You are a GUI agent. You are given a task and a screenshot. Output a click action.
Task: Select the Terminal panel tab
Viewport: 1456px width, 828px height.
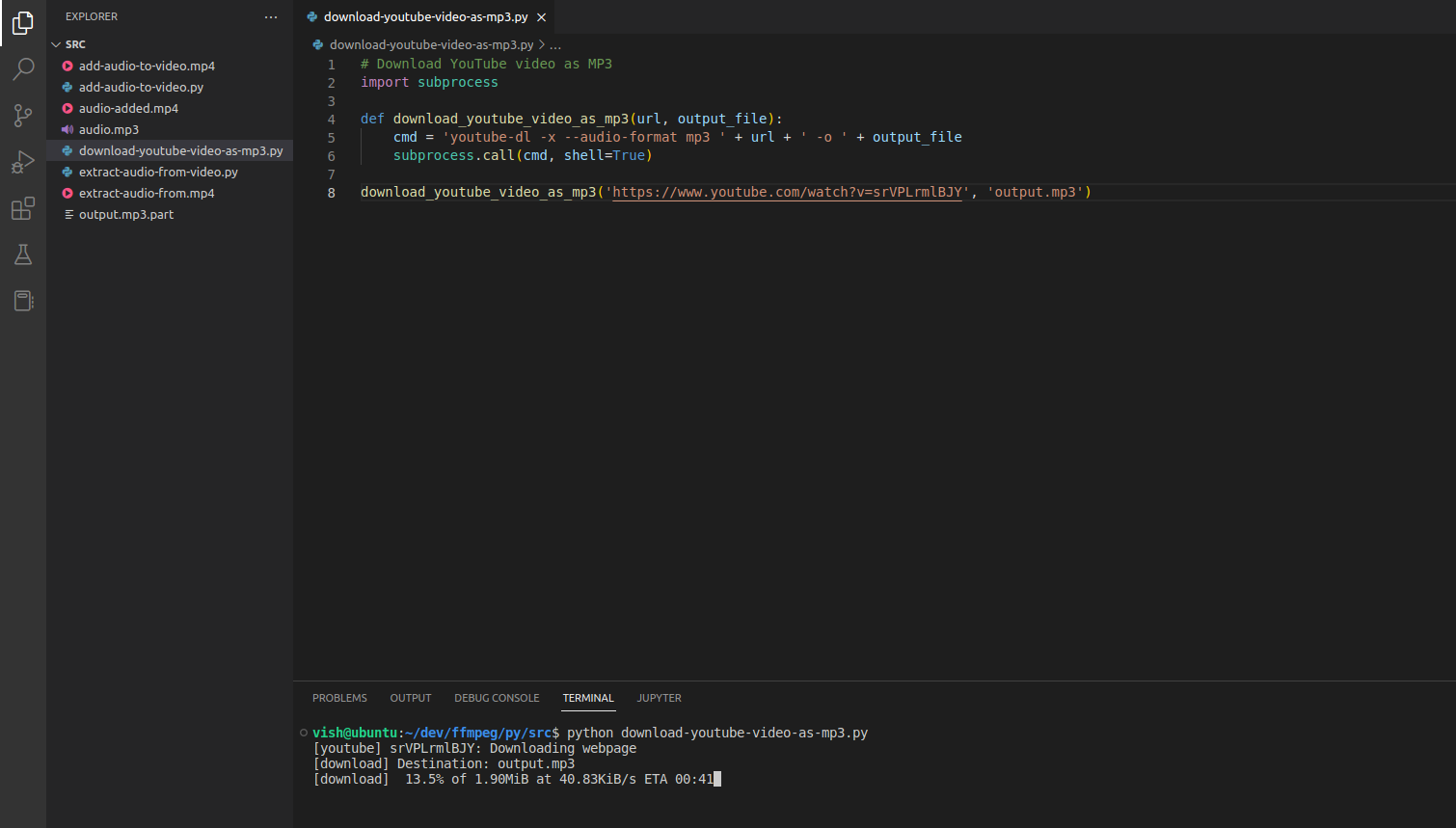point(588,698)
